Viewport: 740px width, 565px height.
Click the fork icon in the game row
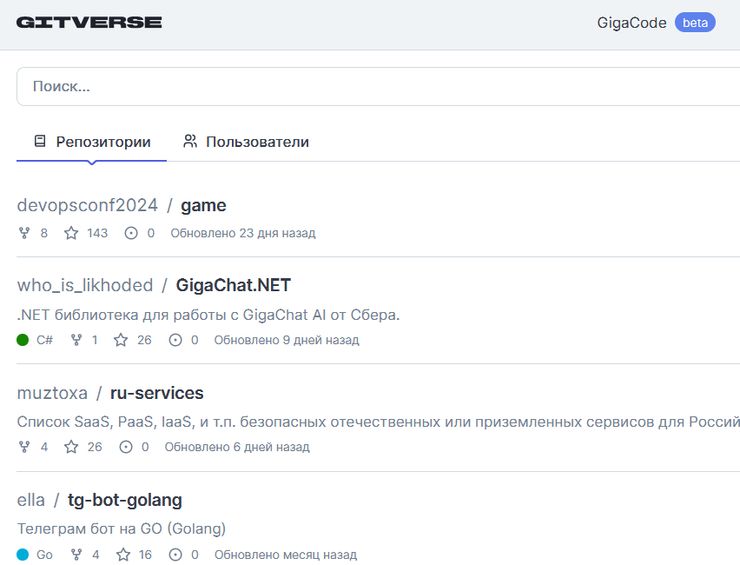pyautogui.click(x=24, y=233)
